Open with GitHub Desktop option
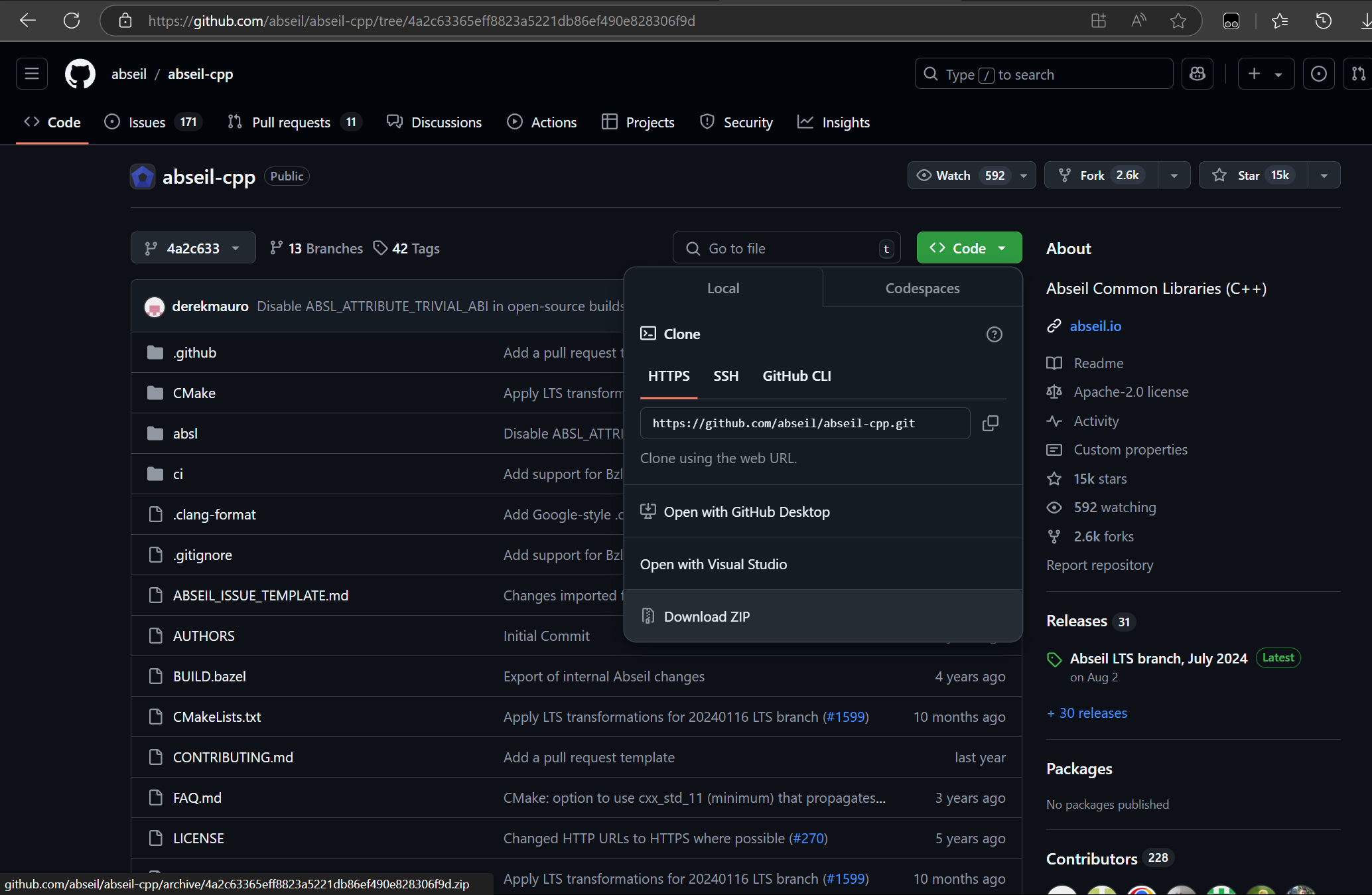 (x=746, y=512)
